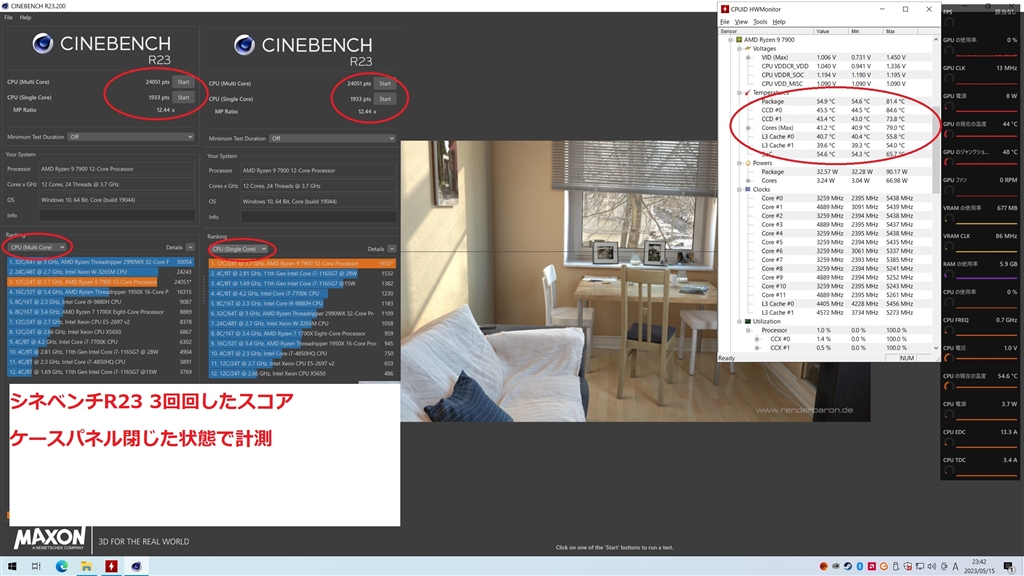
Task: Click Details above the Multi Core ranking list
Action: point(174,248)
